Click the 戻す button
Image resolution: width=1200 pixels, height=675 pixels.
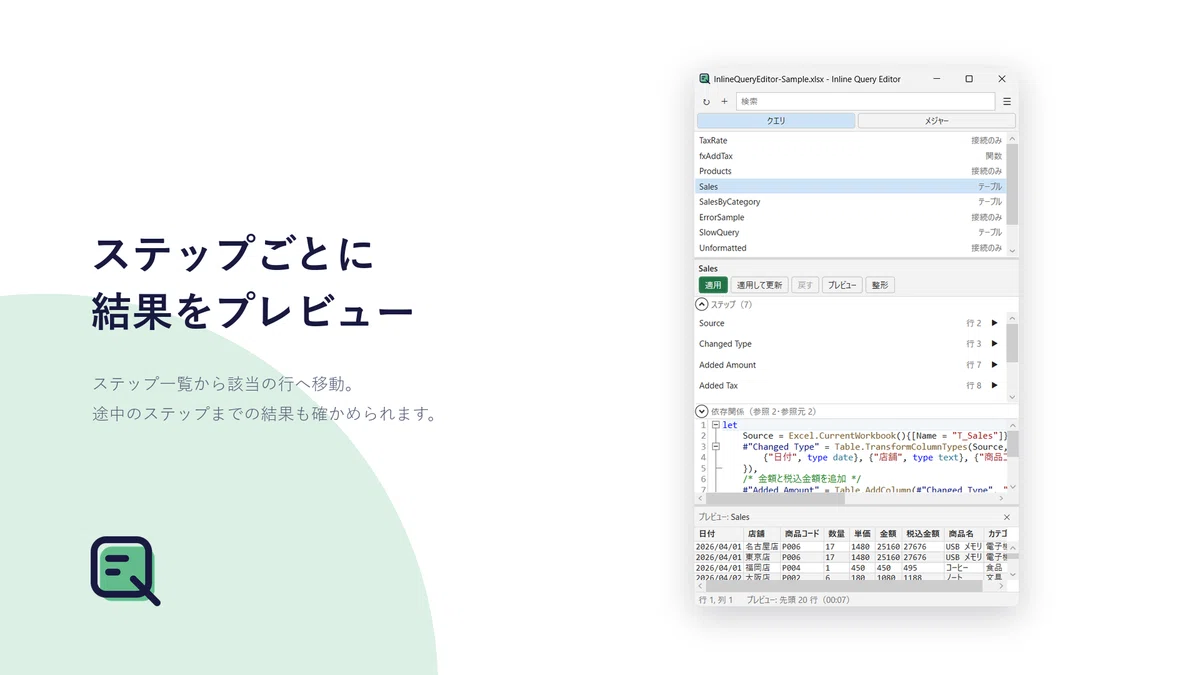(805, 285)
